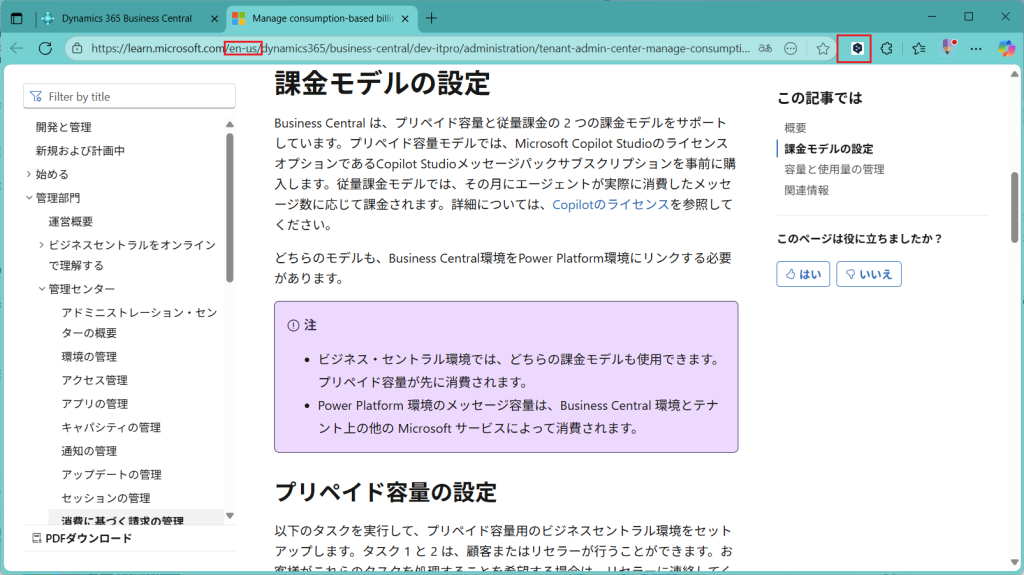
Task: Open 通知の管理 in the sidebar
Action: [x=89, y=451]
